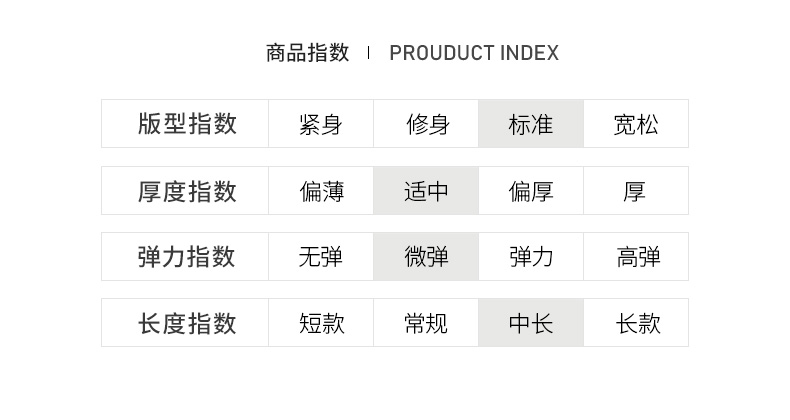Choose the 弹力 elasticity option
The width and height of the screenshot is (790, 420).
531,257
